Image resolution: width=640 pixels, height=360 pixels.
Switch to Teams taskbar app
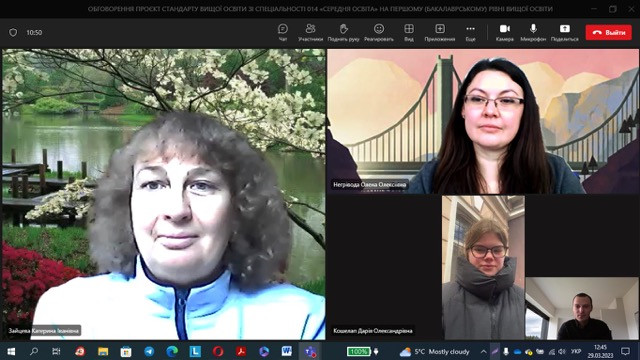pyautogui.click(x=310, y=351)
